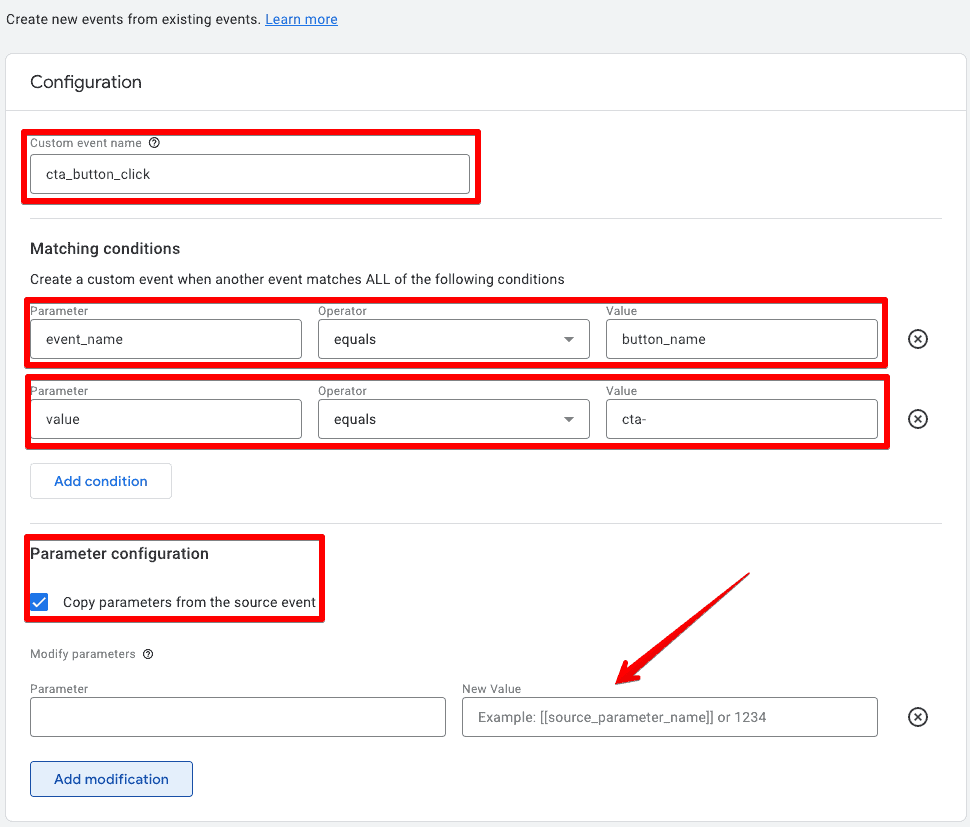Open the help tooltip next to Modify parameters

pyautogui.click(x=150, y=654)
